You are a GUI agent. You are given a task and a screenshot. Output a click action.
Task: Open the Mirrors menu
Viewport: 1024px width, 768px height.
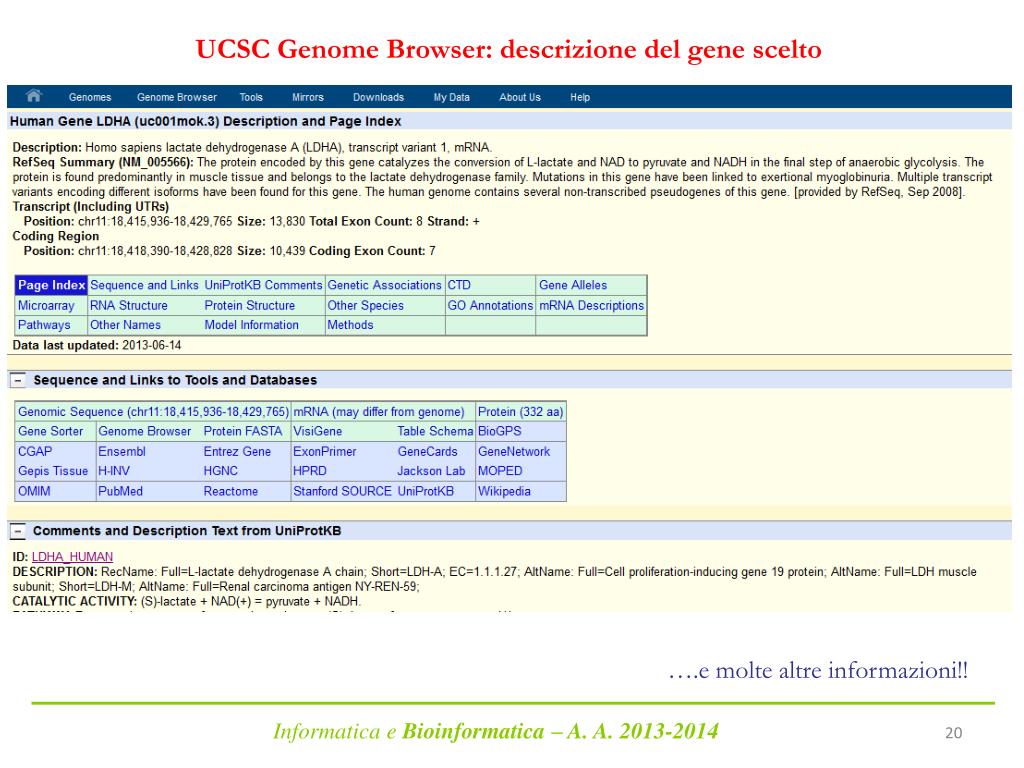point(308,97)
